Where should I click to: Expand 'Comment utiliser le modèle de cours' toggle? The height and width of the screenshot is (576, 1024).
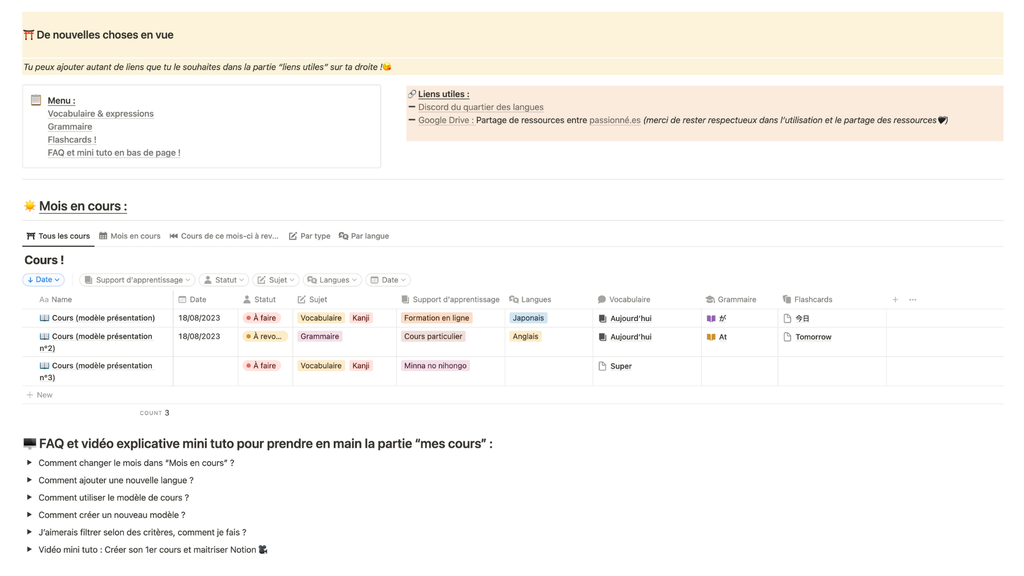coord(29,497)
